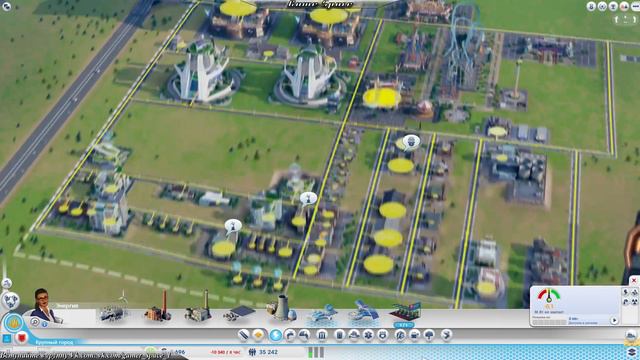Pick the nuclear power plant with cooling tower
The image size is (640, 360).
[282, 308]
